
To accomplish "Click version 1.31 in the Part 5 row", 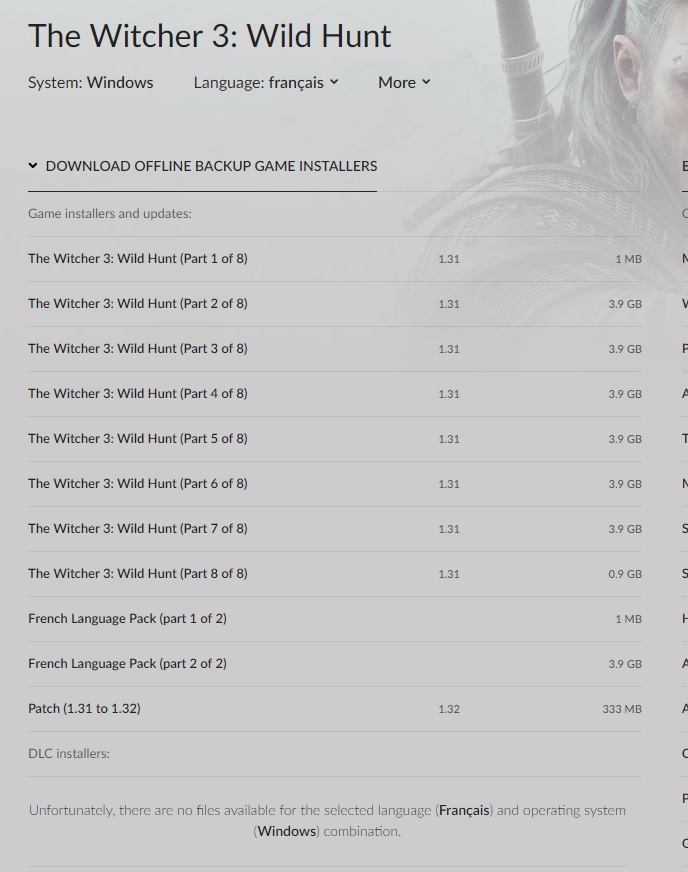I will 449,439.
